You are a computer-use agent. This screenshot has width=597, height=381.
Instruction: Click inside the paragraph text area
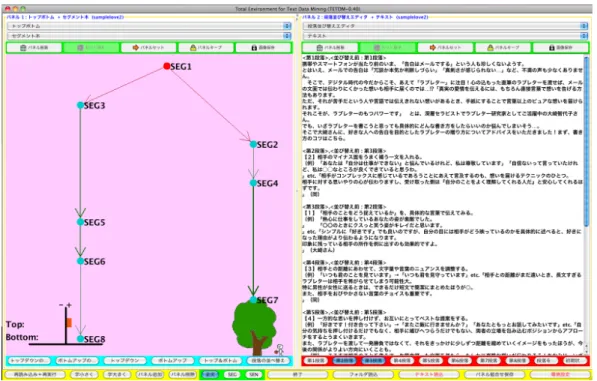point(443,206)
